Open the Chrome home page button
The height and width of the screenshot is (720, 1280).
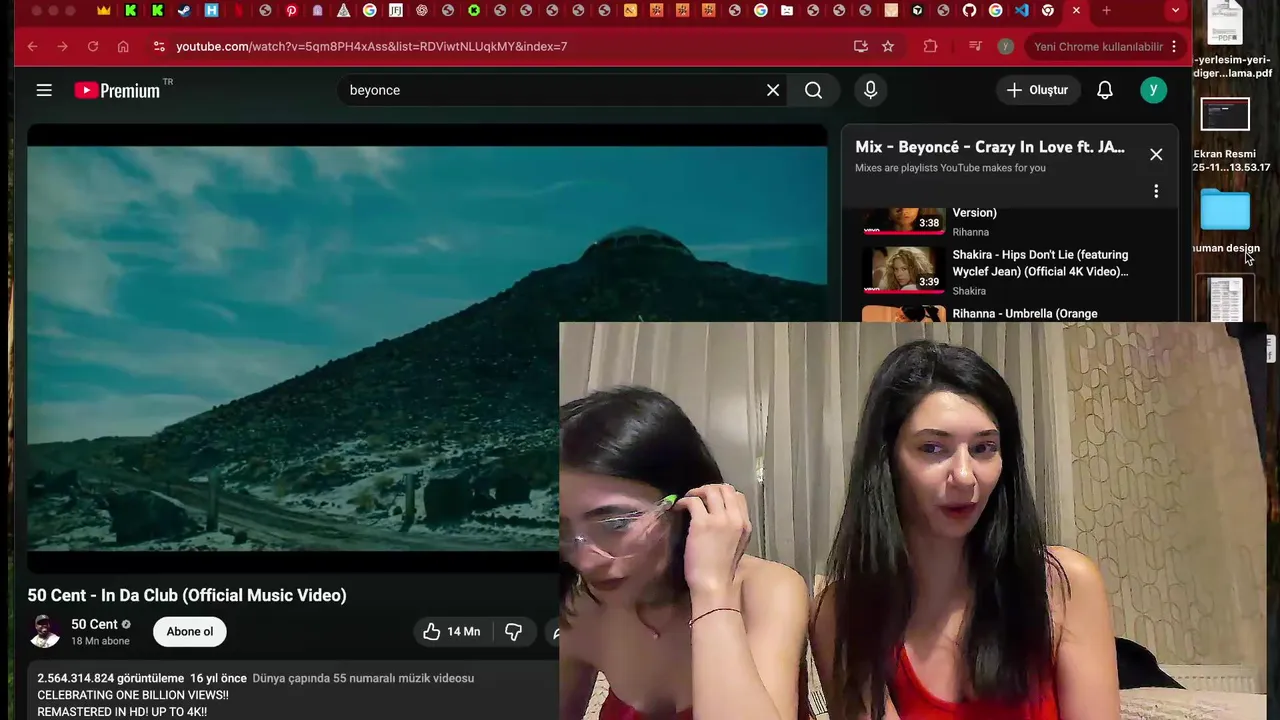click(x=123, y=46)
